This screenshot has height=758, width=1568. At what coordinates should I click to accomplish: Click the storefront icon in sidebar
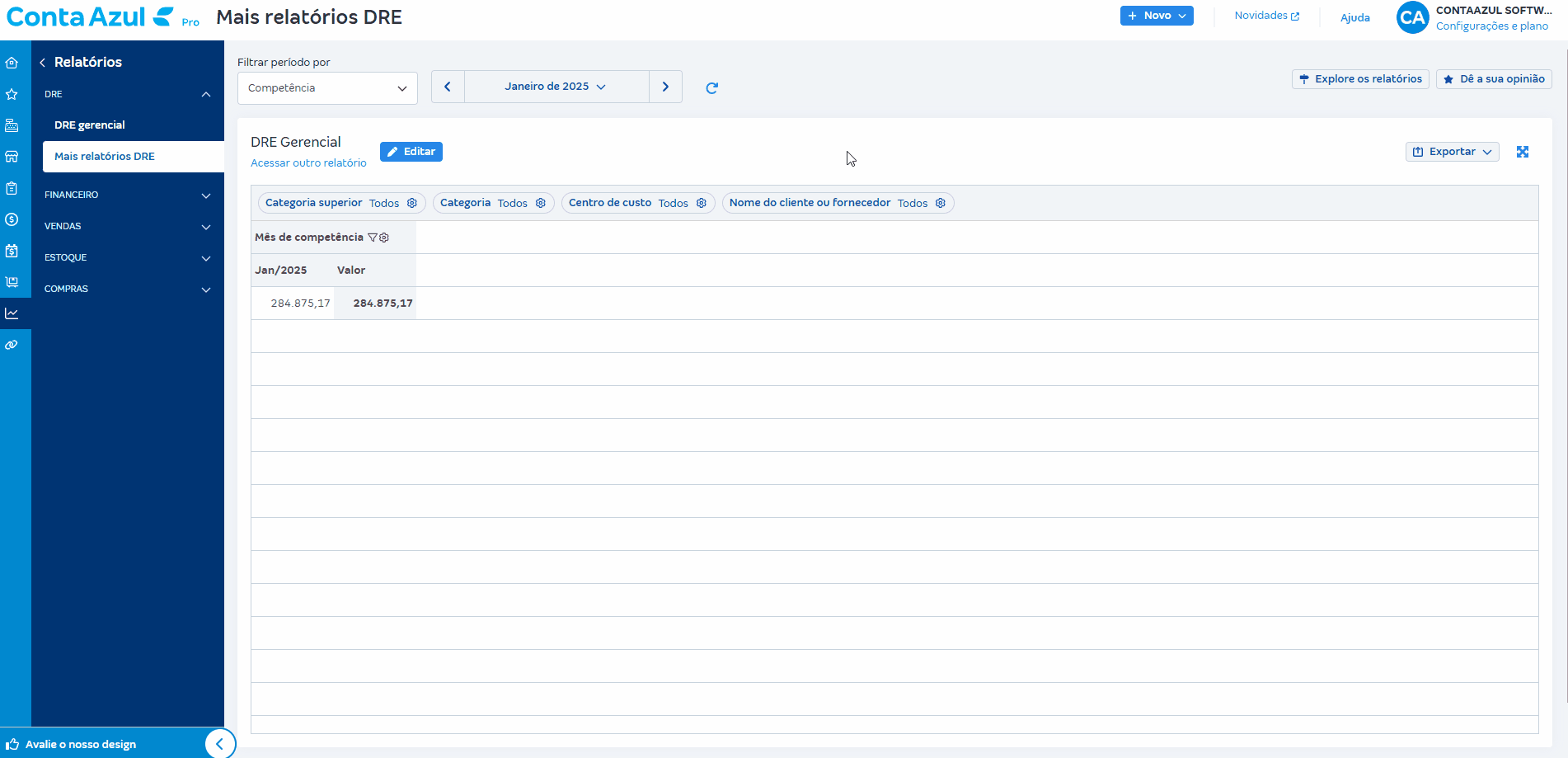click(12, 157)
